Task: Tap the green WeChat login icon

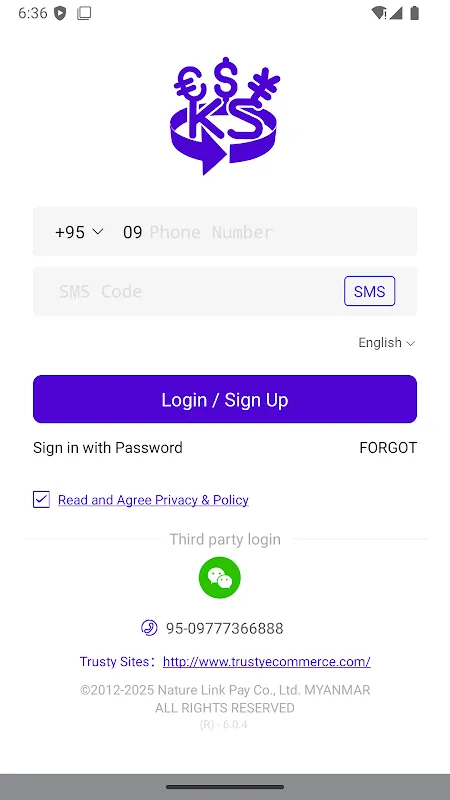Action: pos(219,578)
